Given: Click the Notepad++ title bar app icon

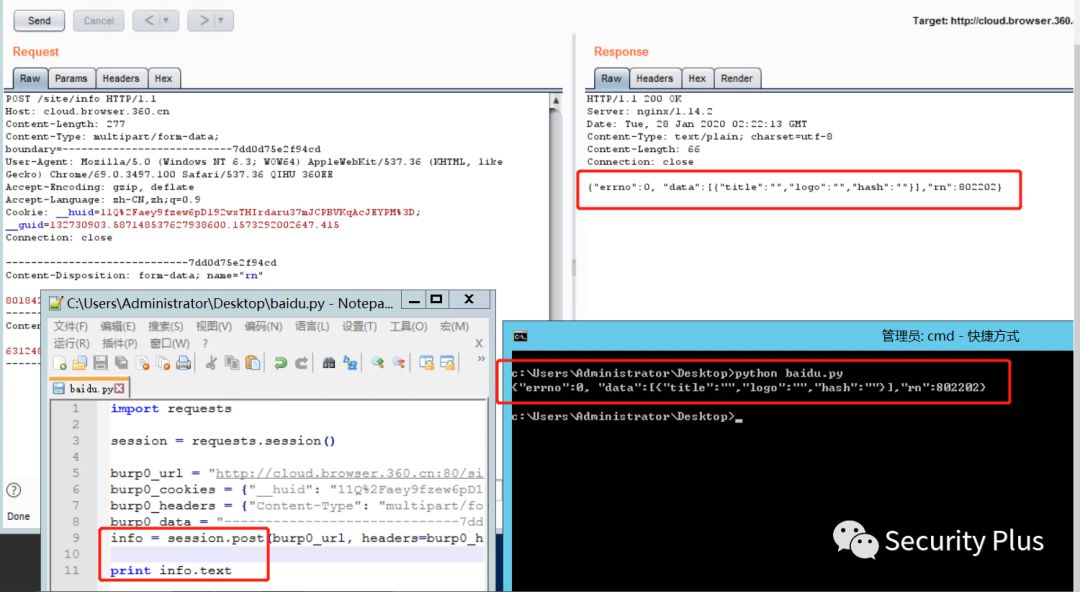Looking at the screenshot, I should tap(56, 303).
